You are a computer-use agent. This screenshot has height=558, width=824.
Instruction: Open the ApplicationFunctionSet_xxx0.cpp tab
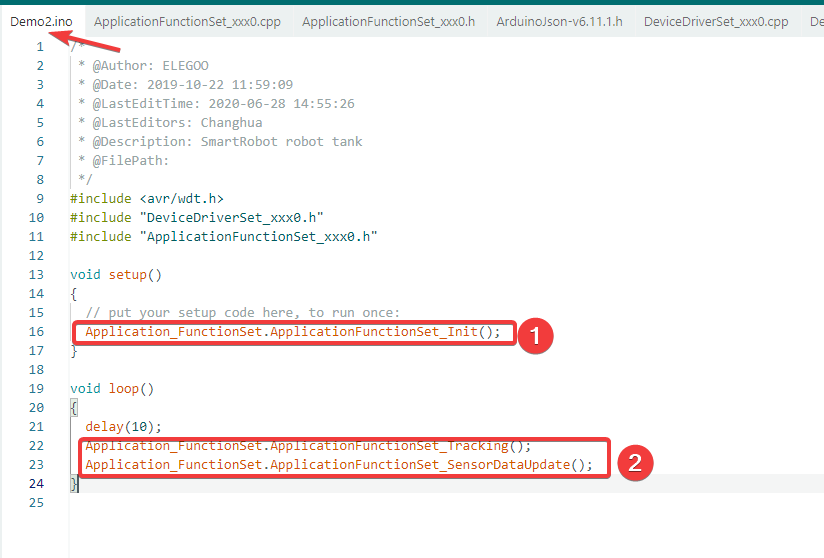(188, 22)
